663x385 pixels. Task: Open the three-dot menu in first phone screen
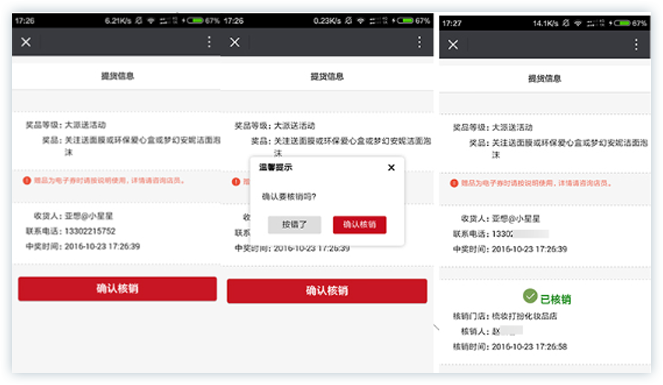(x=209, y=41)
